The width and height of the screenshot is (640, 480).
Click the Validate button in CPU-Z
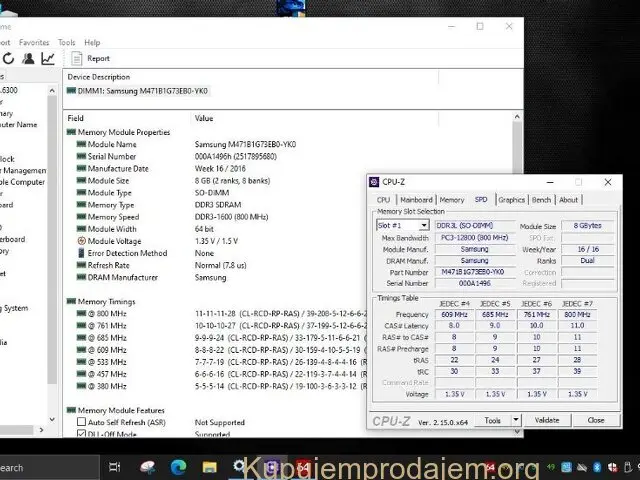[547, 420]
